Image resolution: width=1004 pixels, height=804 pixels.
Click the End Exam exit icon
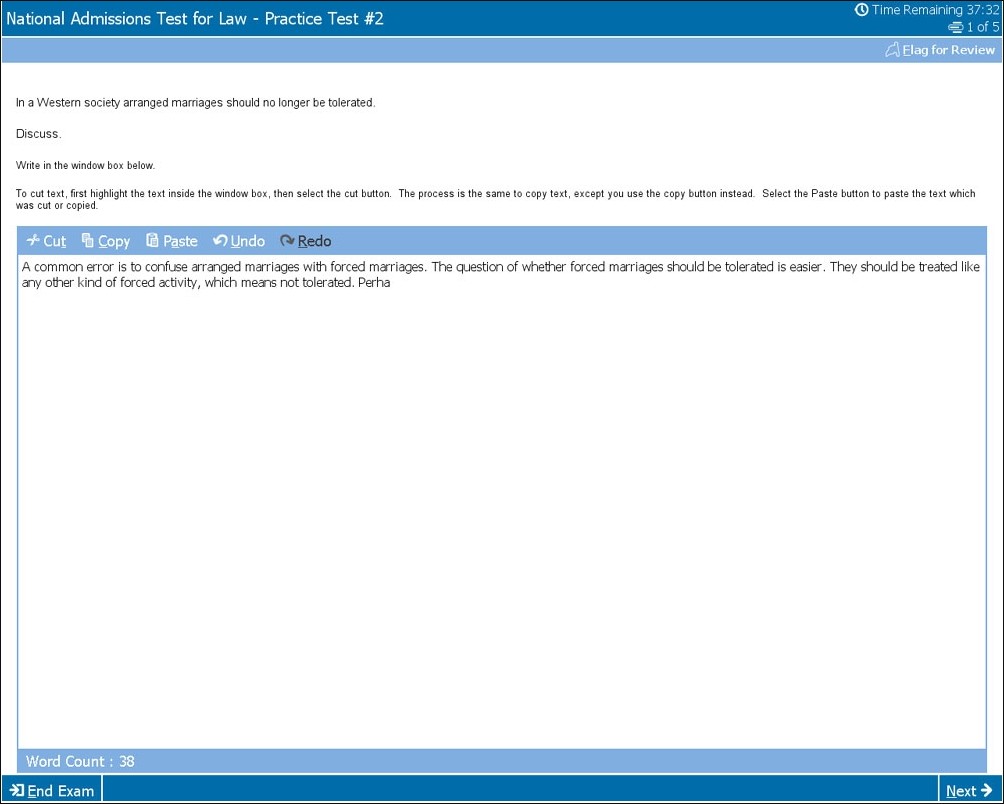[x=17, y=790]
